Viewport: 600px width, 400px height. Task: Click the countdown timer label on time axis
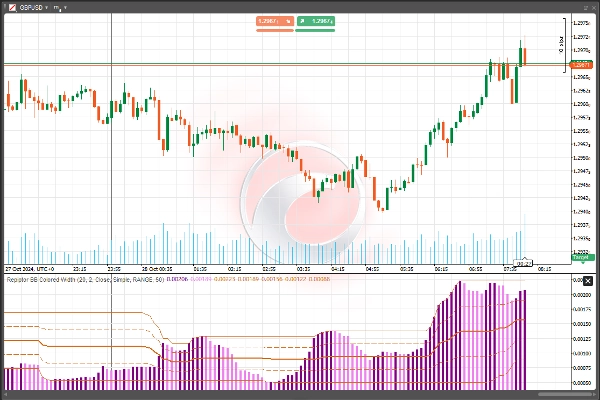pos(523,263)
